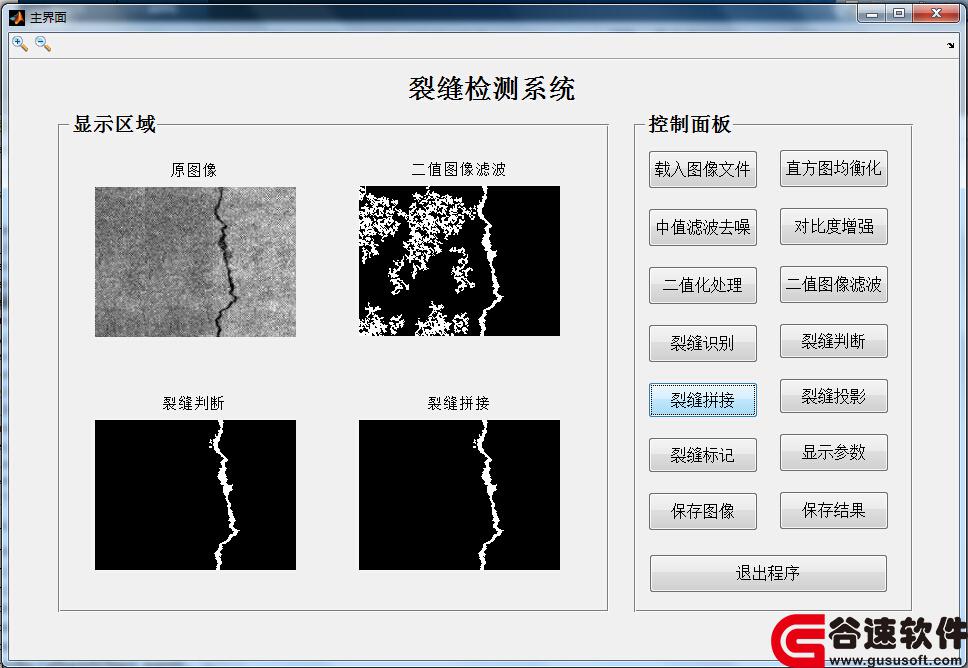Save image using 保存图像 button

coord(703,511)
